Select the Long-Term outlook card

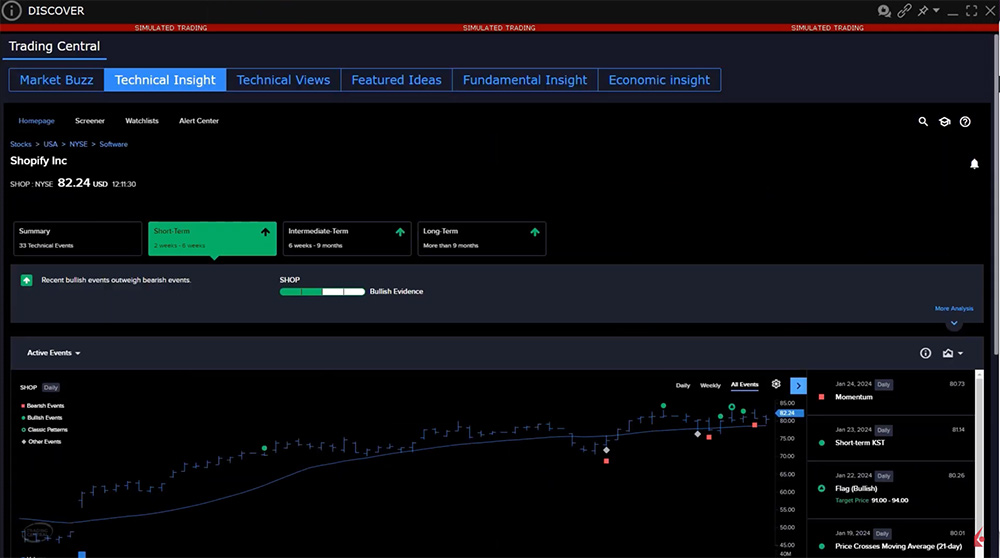482,238
